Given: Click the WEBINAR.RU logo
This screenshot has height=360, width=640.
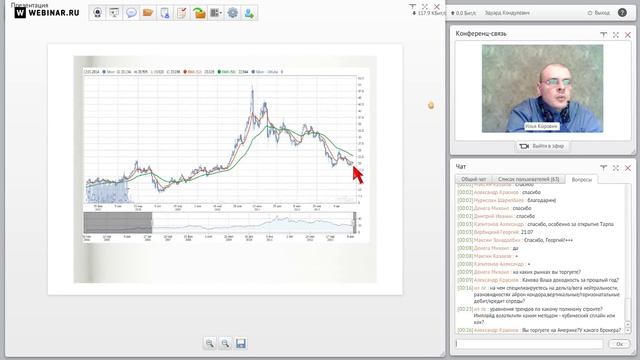Looking at the screenshot, I should click(47, 13).
